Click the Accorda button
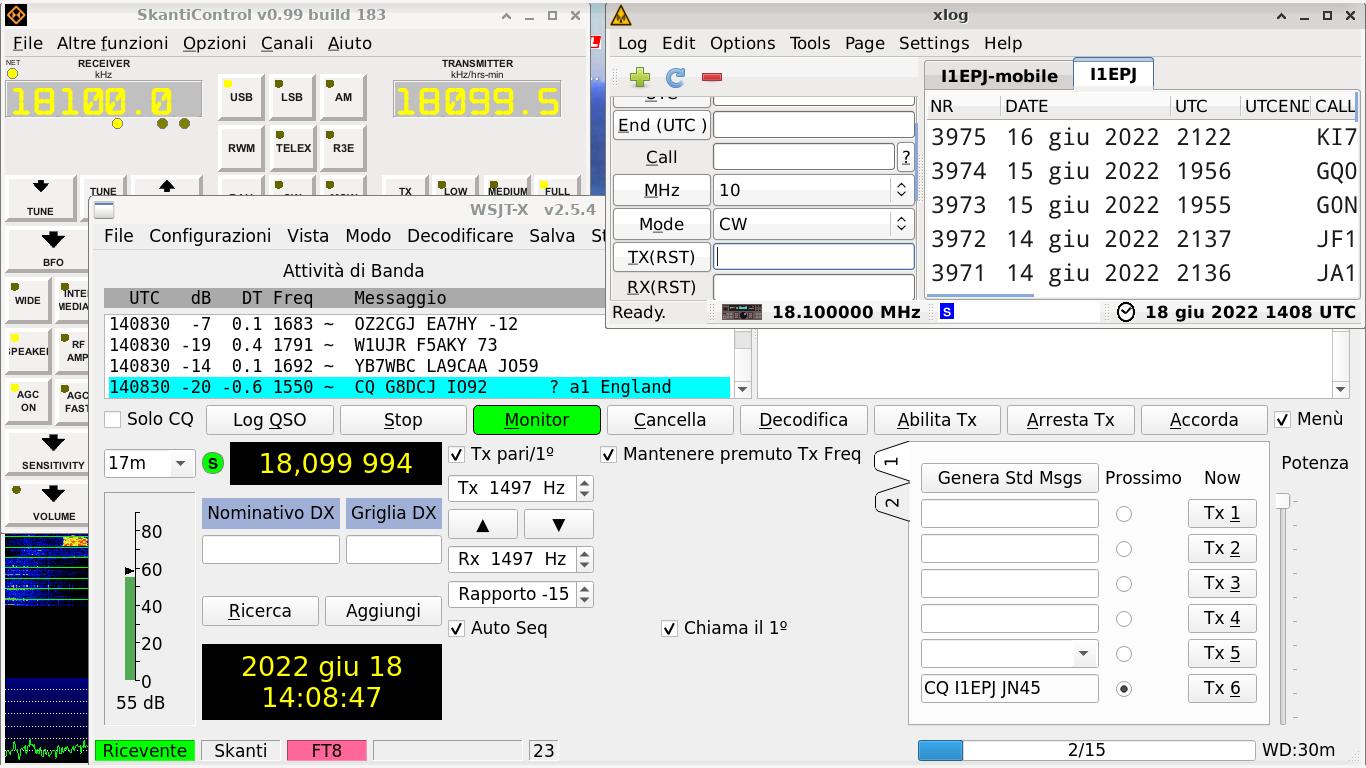This screenshot has height=768, width=1366. [1204, 420]
